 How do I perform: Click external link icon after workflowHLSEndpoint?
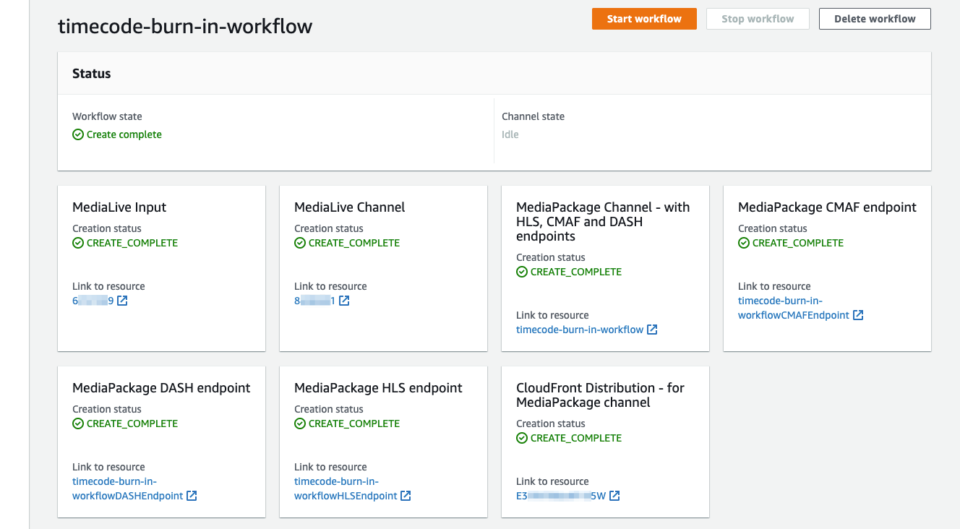[x=405, y=496]
